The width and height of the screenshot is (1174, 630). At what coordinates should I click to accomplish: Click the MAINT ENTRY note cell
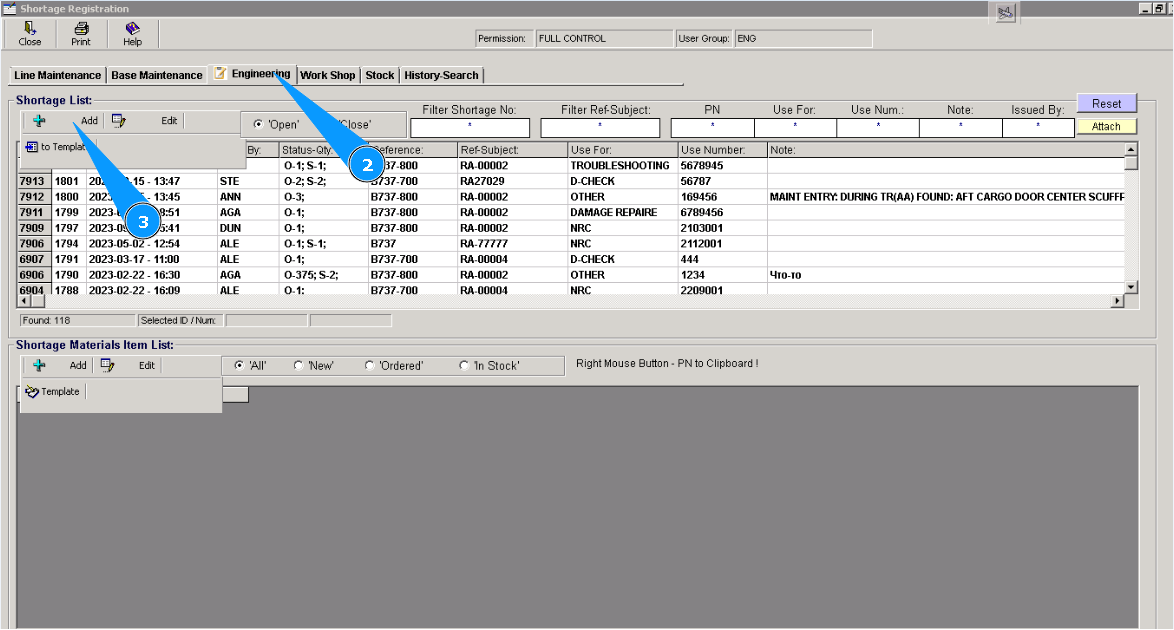click(946, 197)
